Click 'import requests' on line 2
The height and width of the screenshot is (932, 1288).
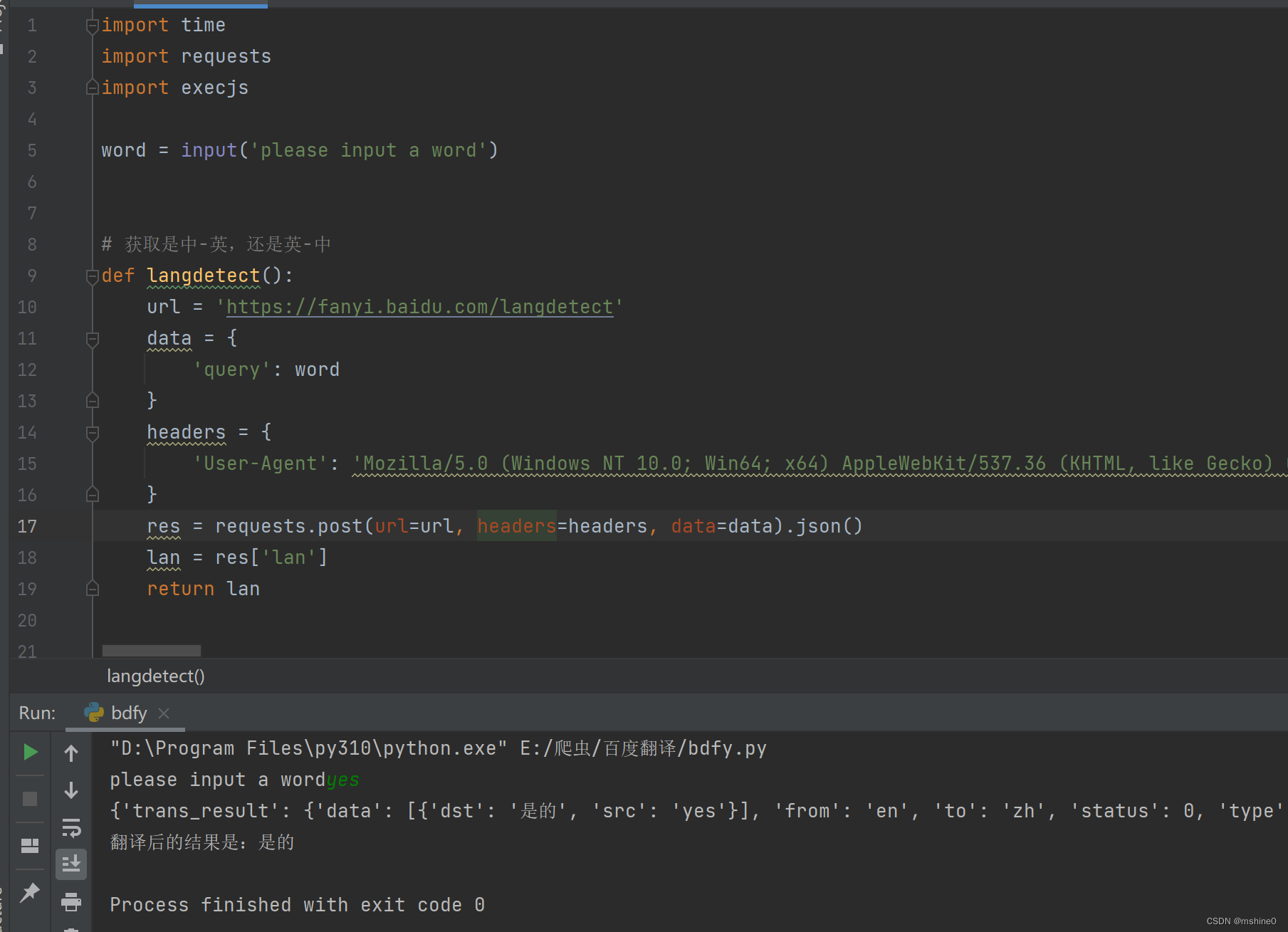coord(187,56)
